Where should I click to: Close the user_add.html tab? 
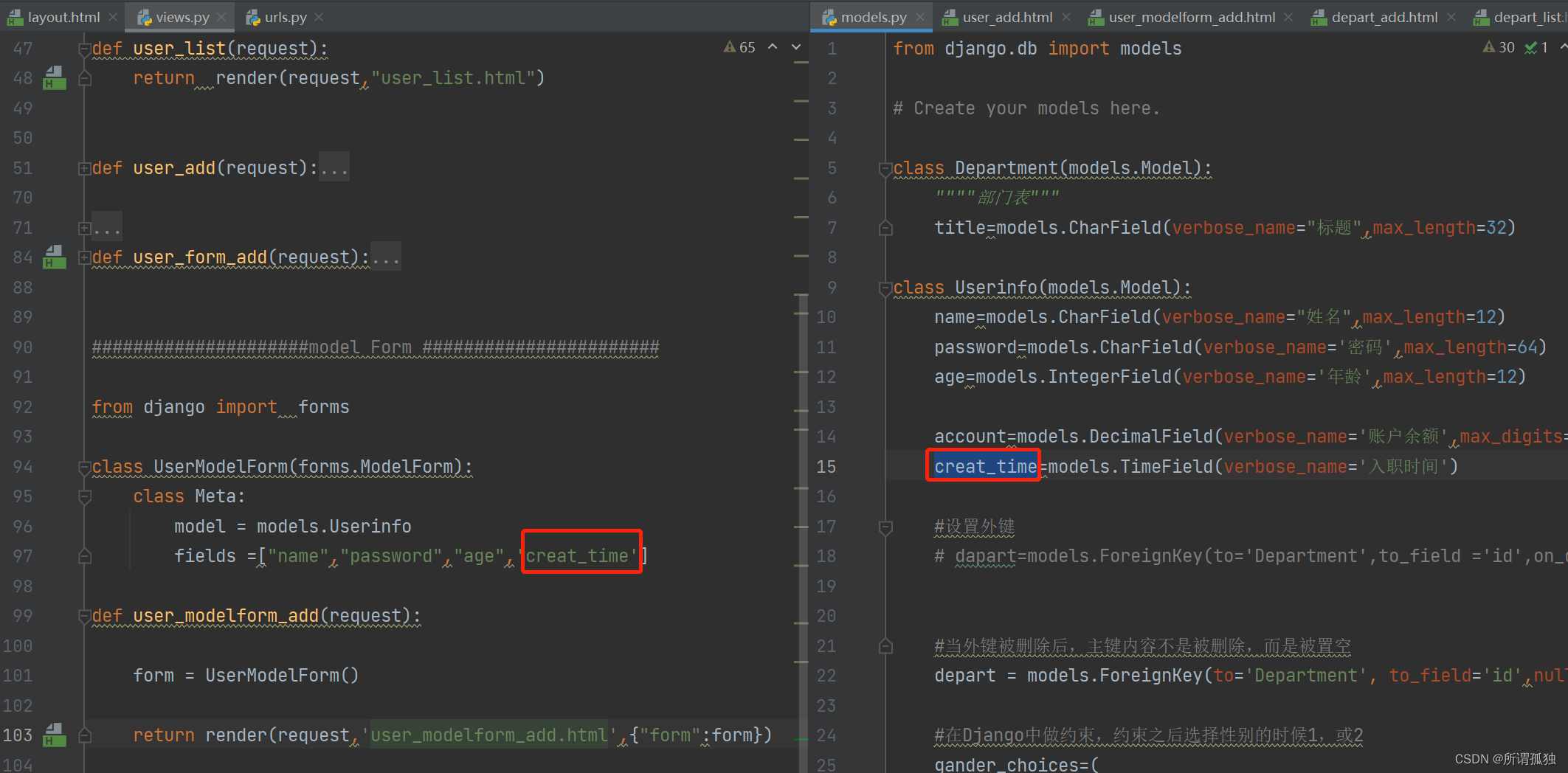pyautogui.click(x=1066, y=17)
